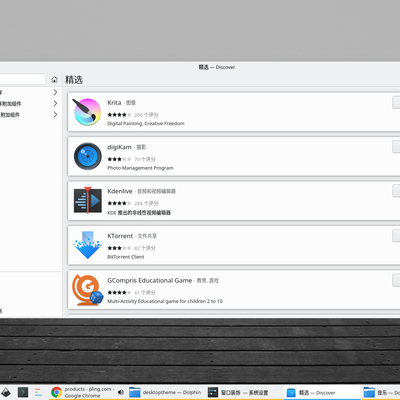
Task: Click the KTorrent app name
Action: 120,236
